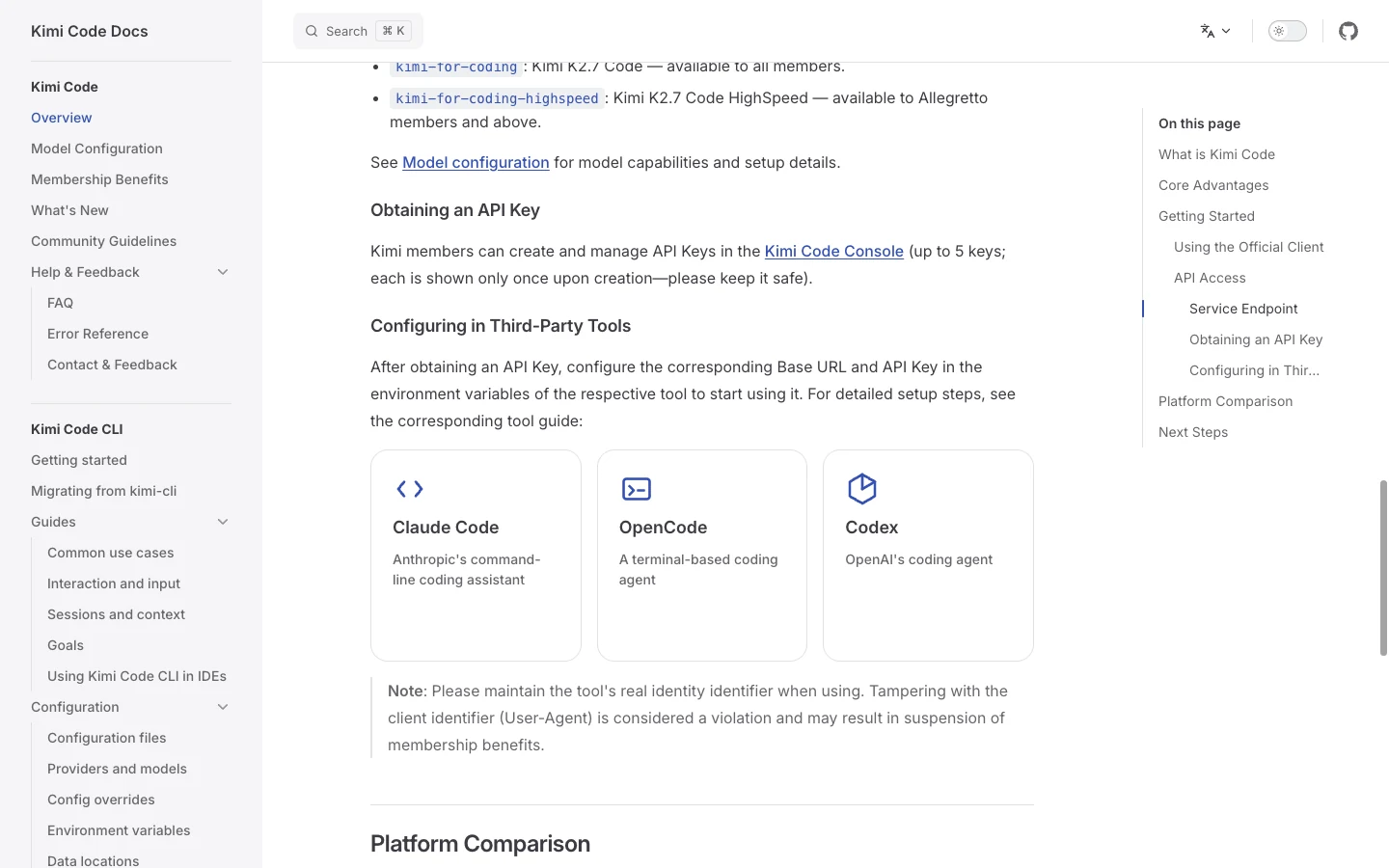Open the OpenCode tool guide card
The image size is (1389, 868).
(x=702, y=556)
